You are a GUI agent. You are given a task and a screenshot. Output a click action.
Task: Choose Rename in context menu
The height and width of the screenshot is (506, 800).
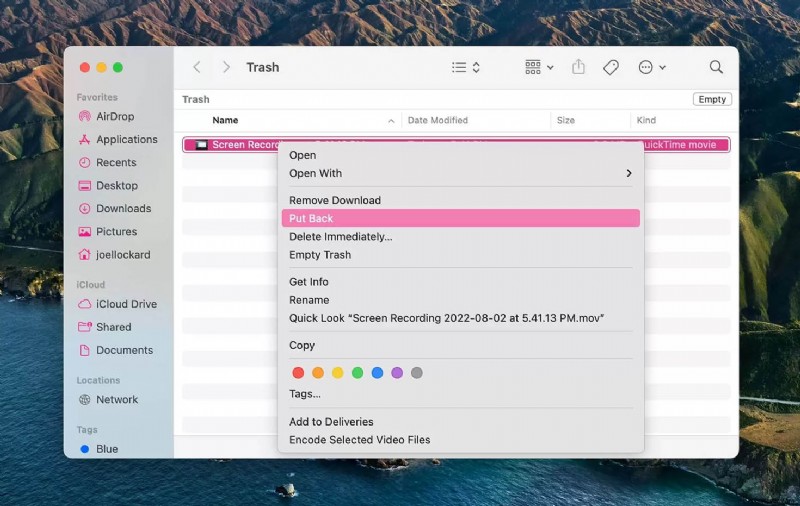click(x=461, y=300)
